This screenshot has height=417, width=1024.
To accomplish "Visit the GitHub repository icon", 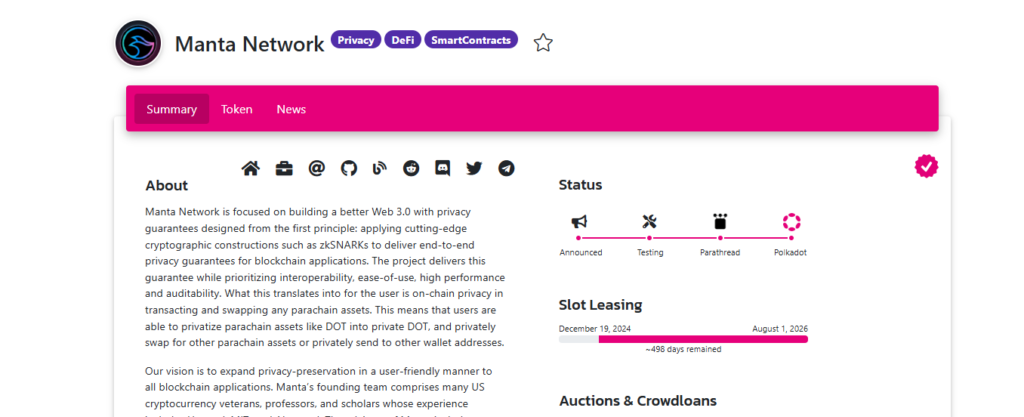I will point(349,168).
